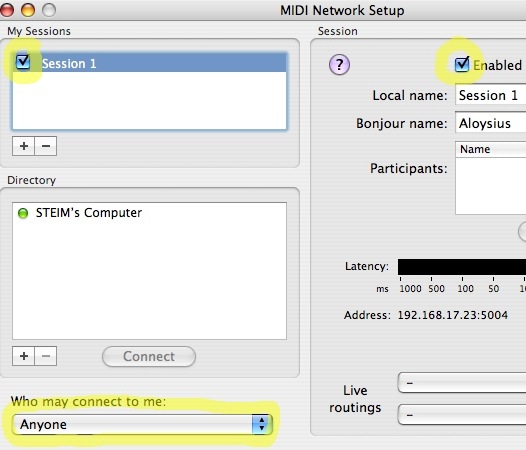
Task: Click the Connect button
Action: (x=149, y=356)
